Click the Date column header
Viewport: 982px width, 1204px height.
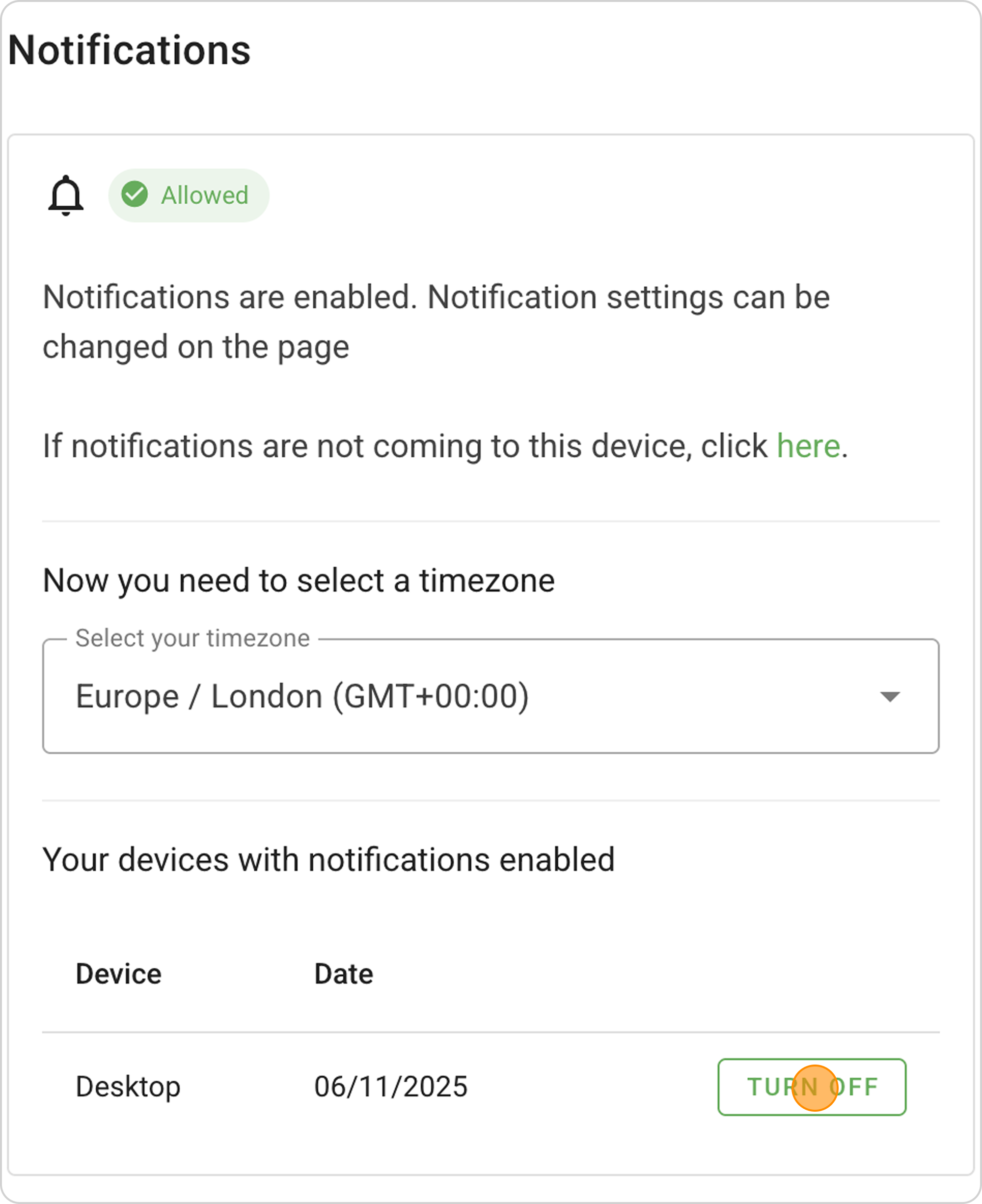point(343,974)
